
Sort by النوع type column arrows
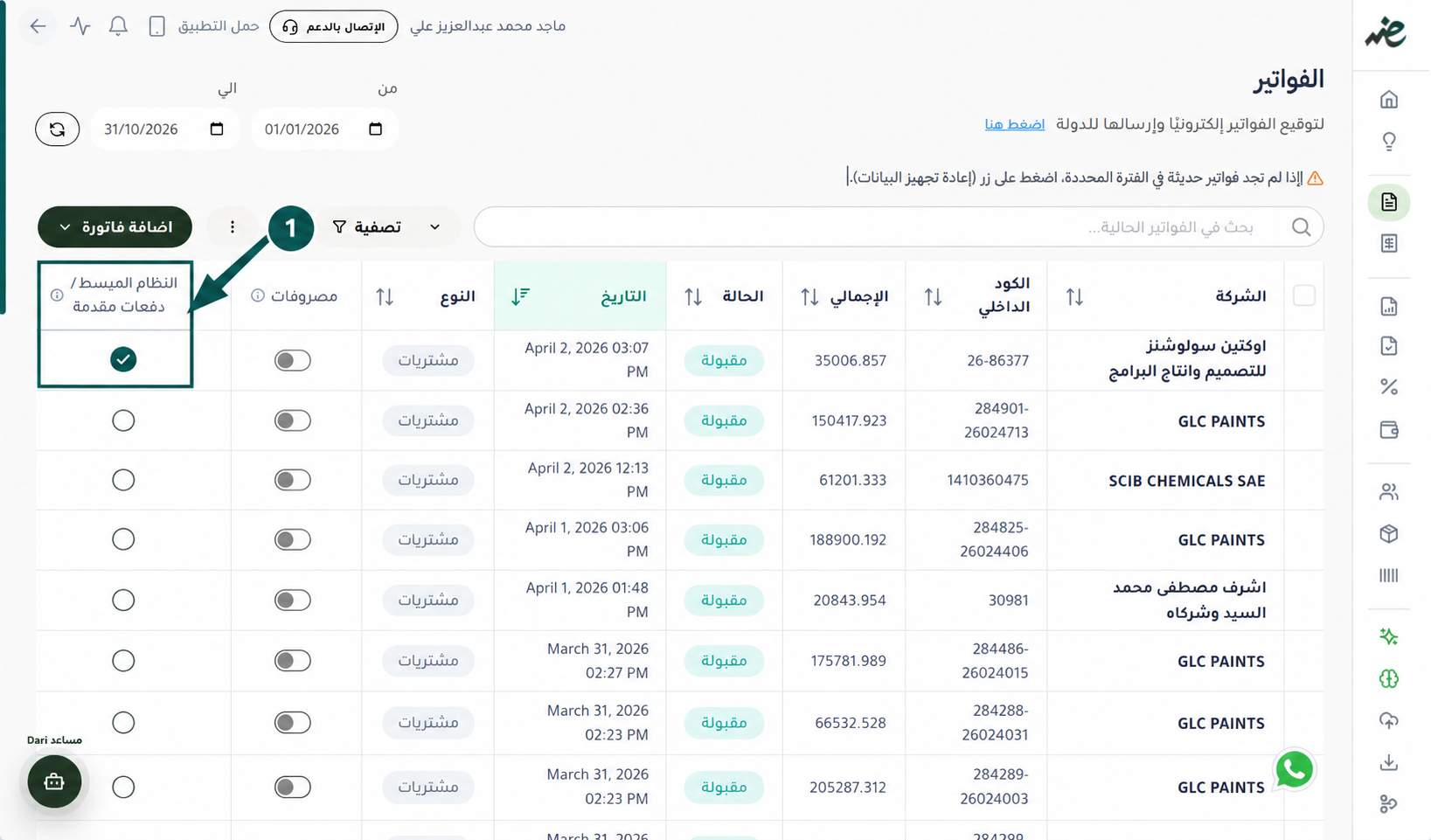[385, 297]
